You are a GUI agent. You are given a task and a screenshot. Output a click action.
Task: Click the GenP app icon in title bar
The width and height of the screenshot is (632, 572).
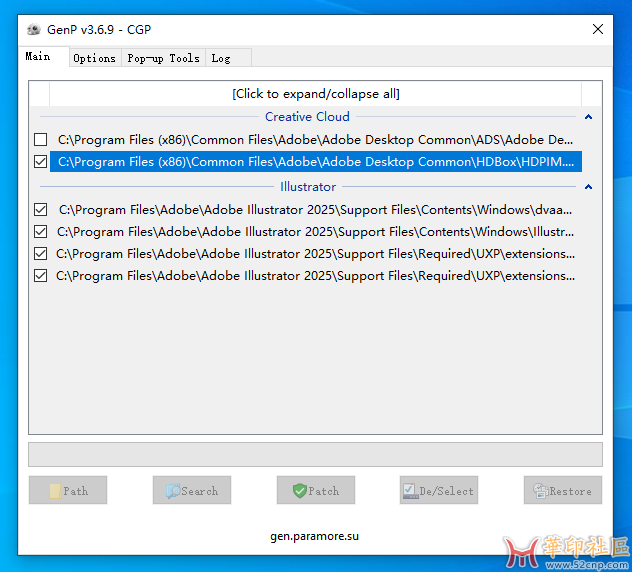[34, 29]
